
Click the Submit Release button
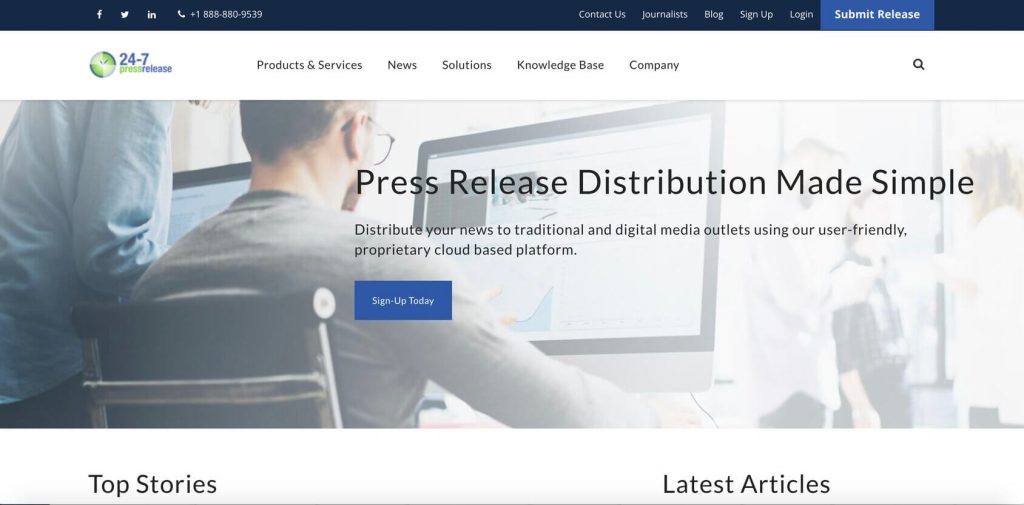[x=877, y=14]
